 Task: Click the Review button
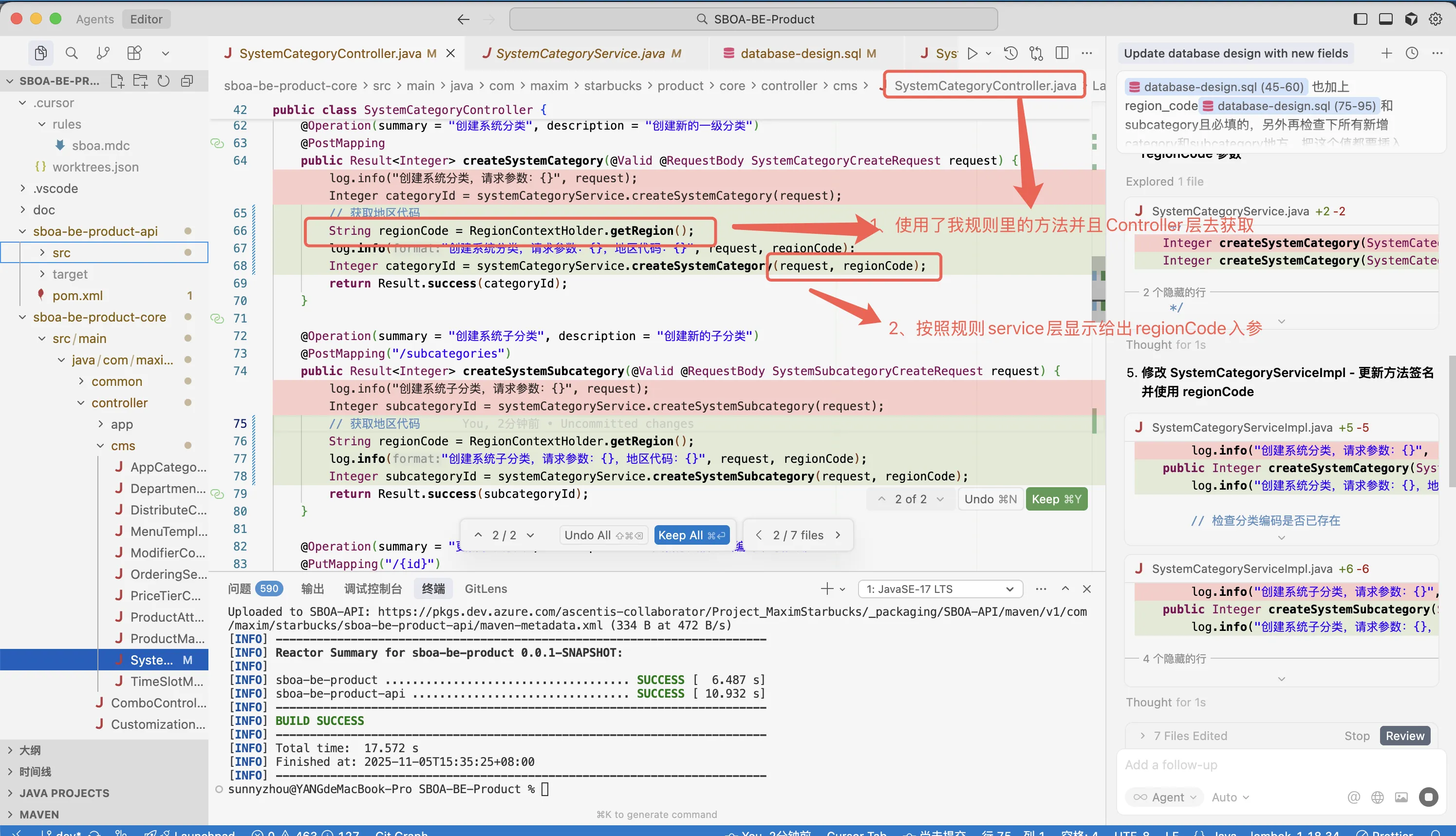point(1404,736)
